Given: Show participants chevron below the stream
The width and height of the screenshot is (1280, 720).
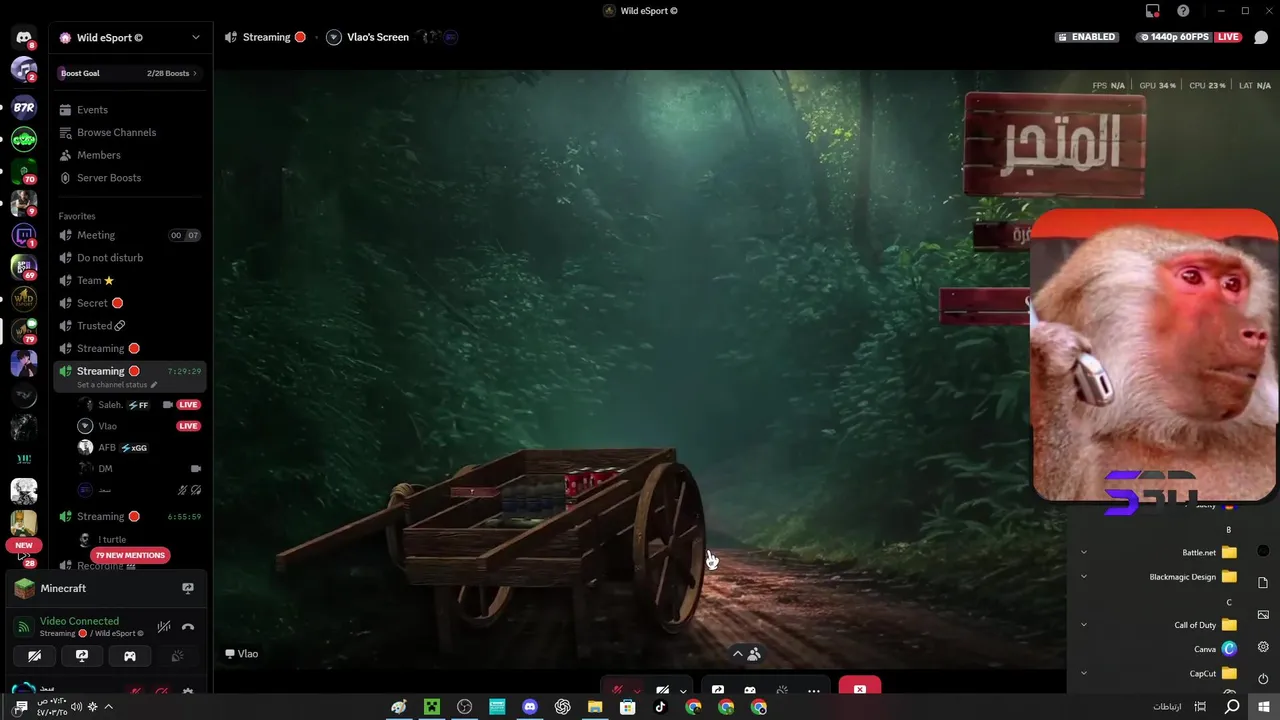Looking at the screenshot, I should 738,654.
